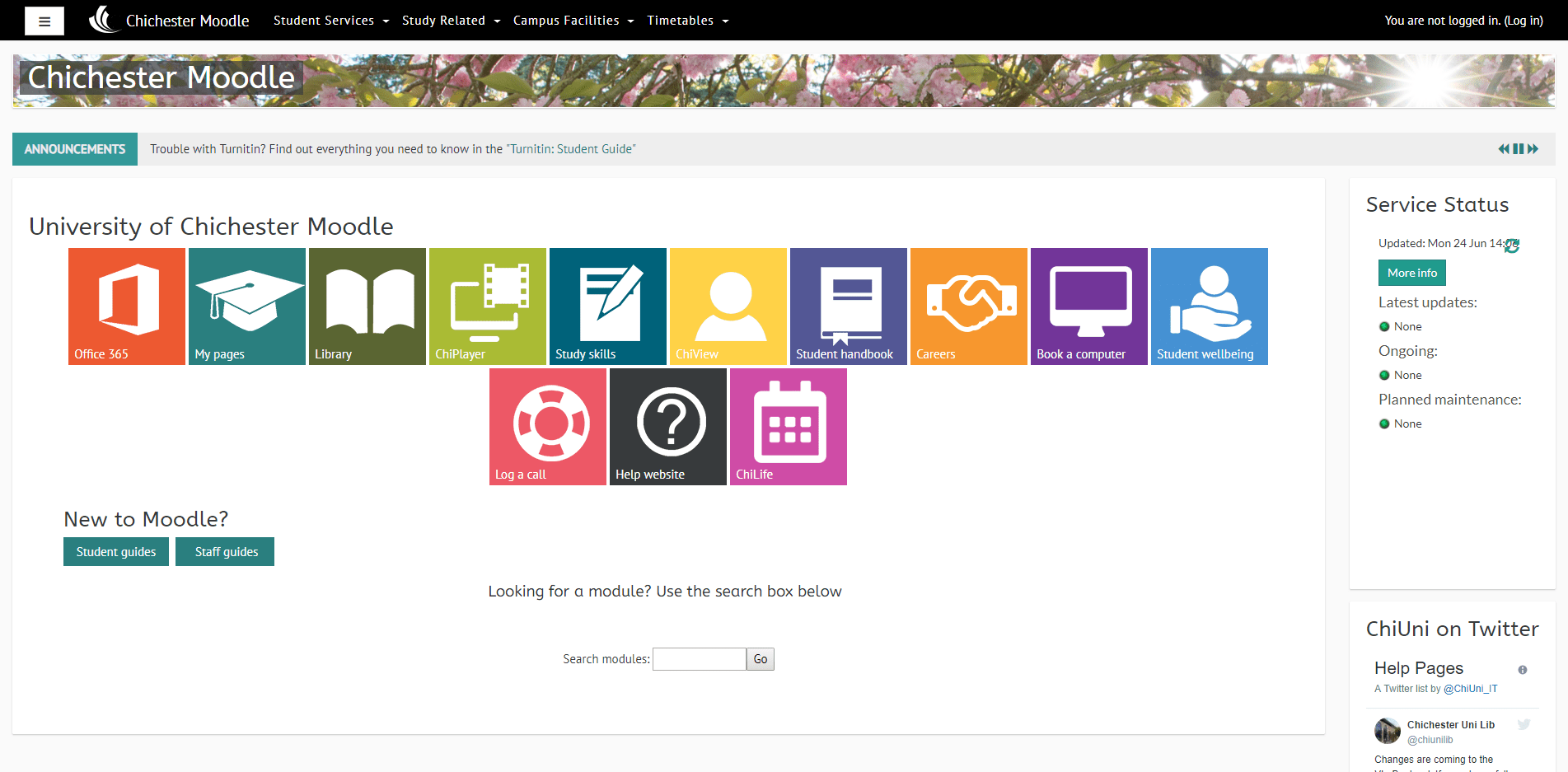Click the Chichester Uni Lib avatar
Screen dimensions: 1568x772
coord(1388,731)
